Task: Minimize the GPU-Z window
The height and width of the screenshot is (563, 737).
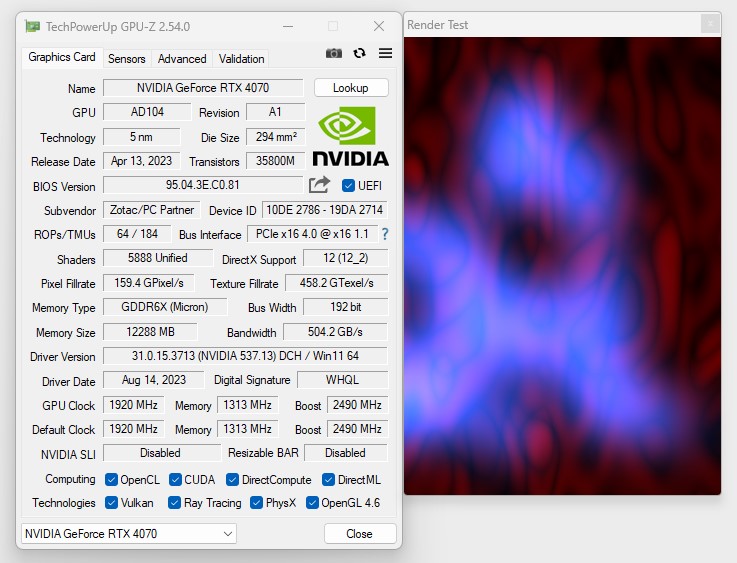Action: point(288,26)
